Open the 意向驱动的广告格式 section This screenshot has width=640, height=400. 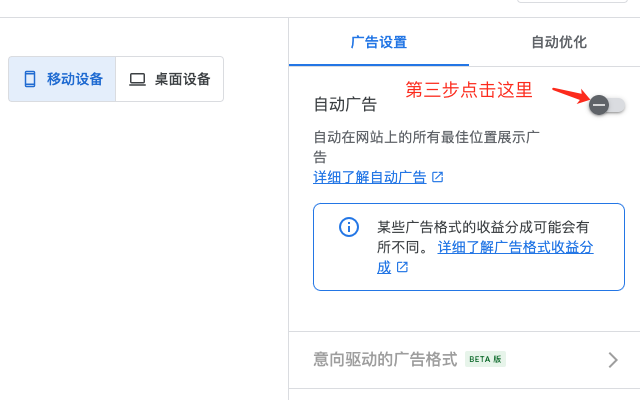pos(385,359)
